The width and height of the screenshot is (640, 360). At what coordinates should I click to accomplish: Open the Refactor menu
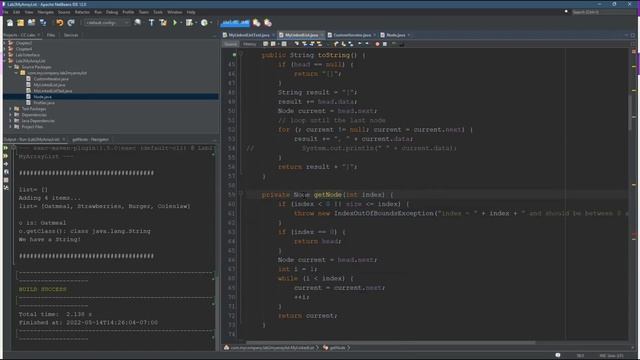[x=82, y=12]
